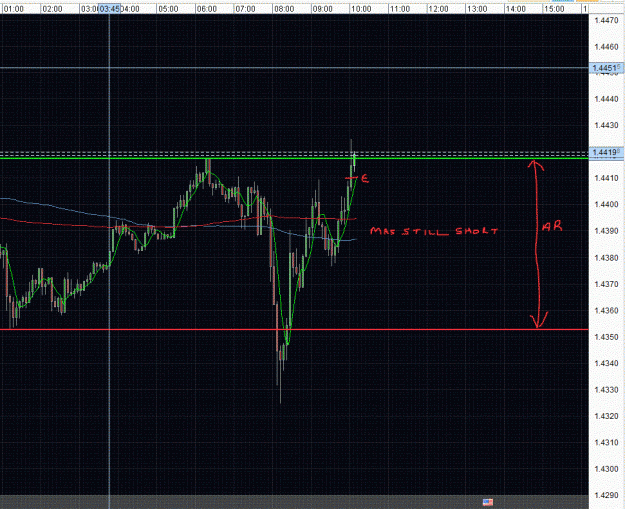Click the 04:00 time axis label
The width and height of the screenshot is (625, 509).
130,9
